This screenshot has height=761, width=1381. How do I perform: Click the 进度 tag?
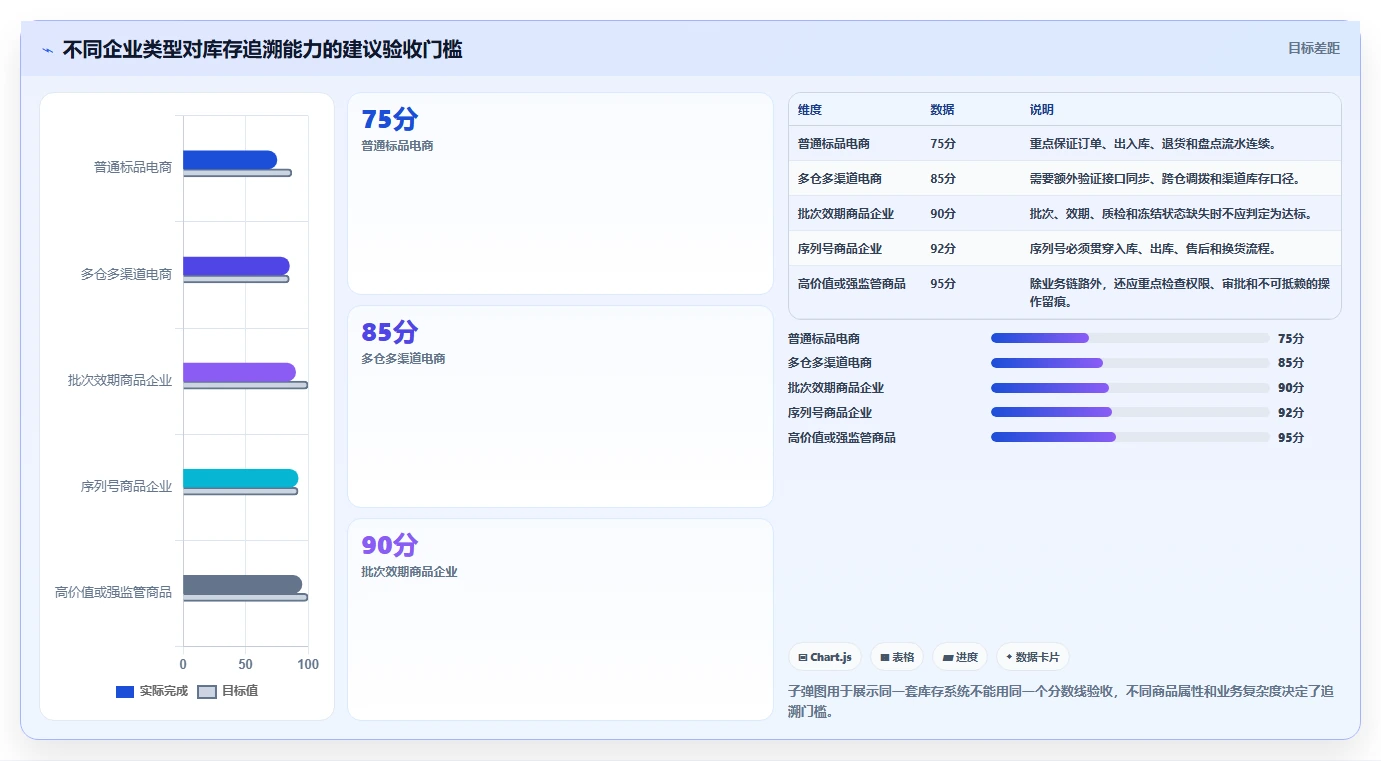coord(960,657)
